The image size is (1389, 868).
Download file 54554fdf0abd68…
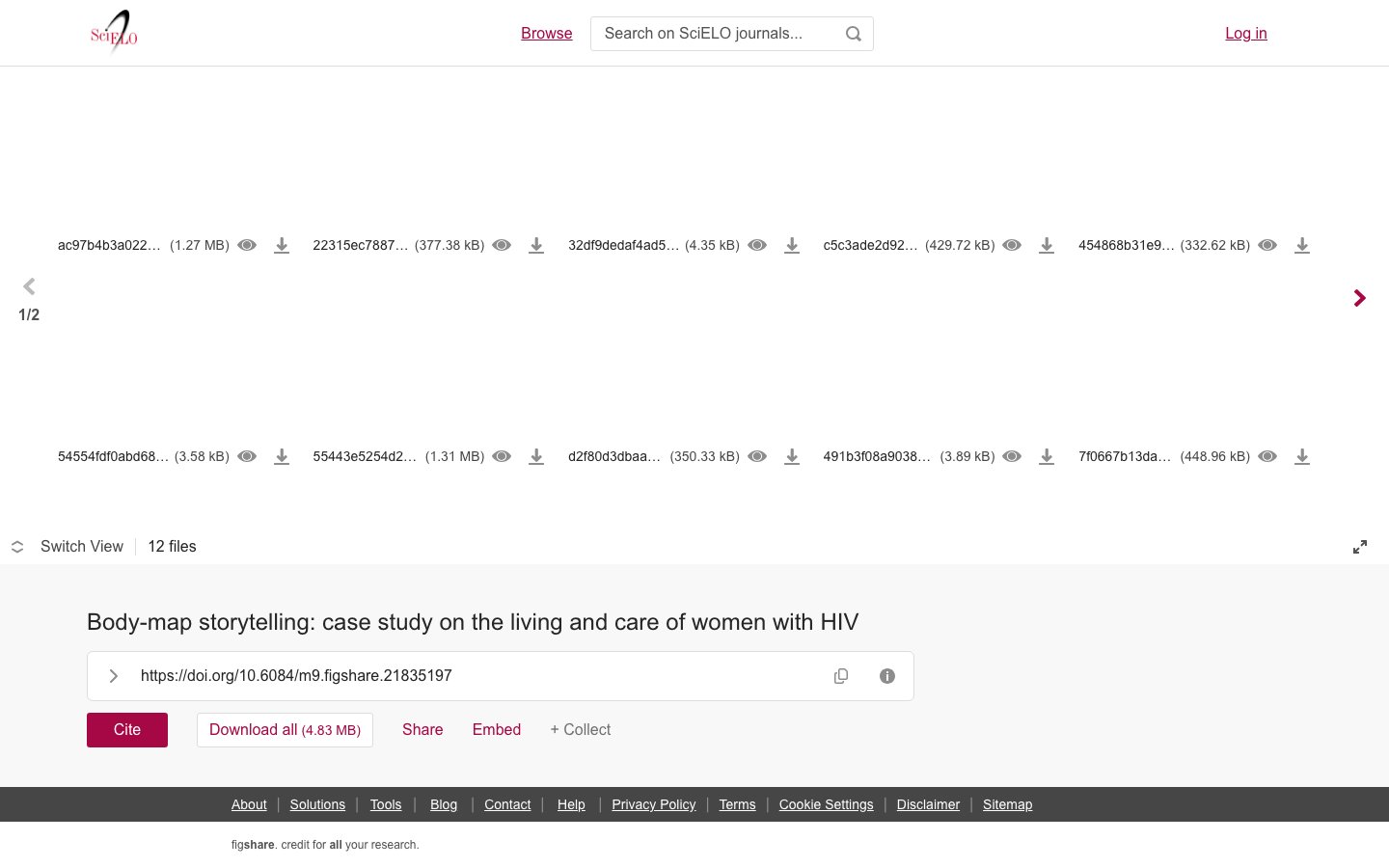coord(282,456)
